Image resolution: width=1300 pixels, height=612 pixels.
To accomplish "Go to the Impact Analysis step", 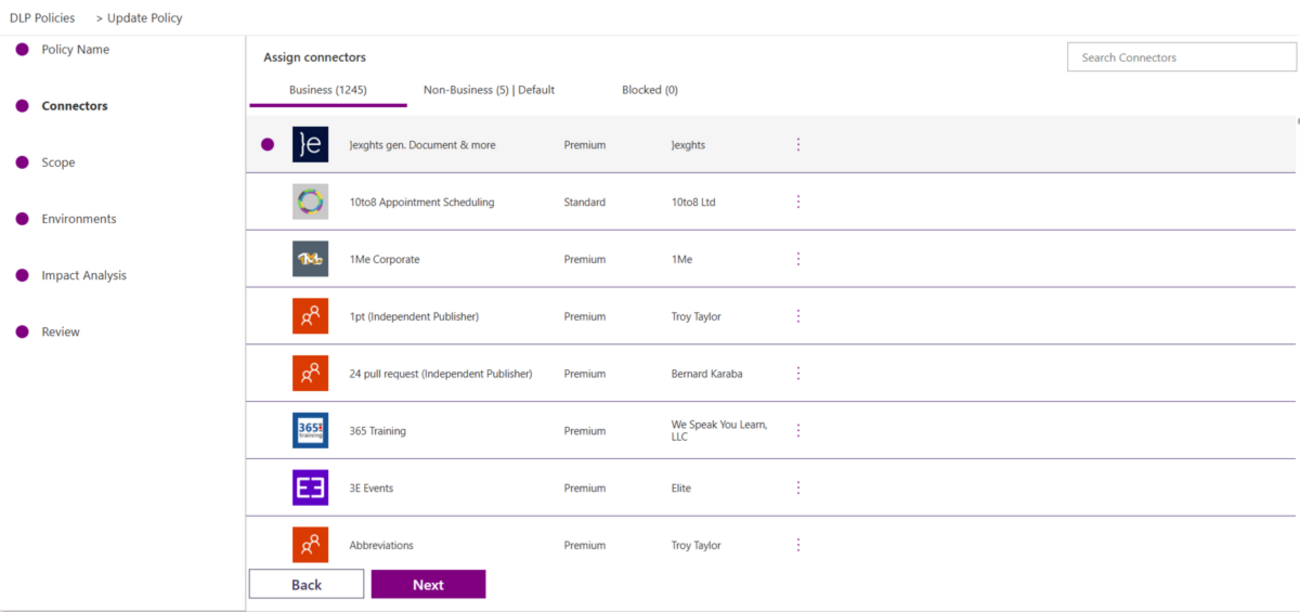I will point(84,275).
